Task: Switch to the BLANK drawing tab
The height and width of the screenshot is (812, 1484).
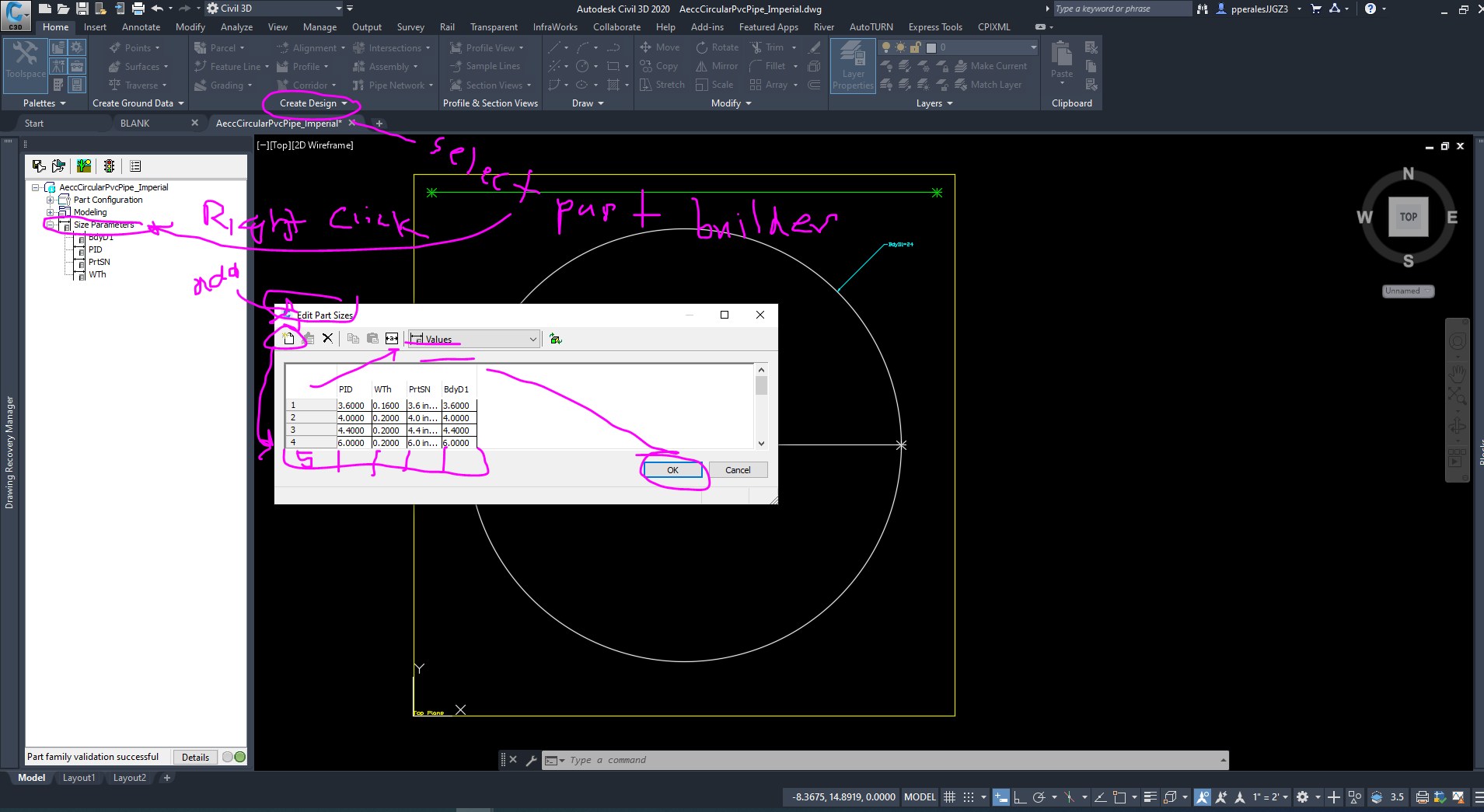Action: [134, 123]
